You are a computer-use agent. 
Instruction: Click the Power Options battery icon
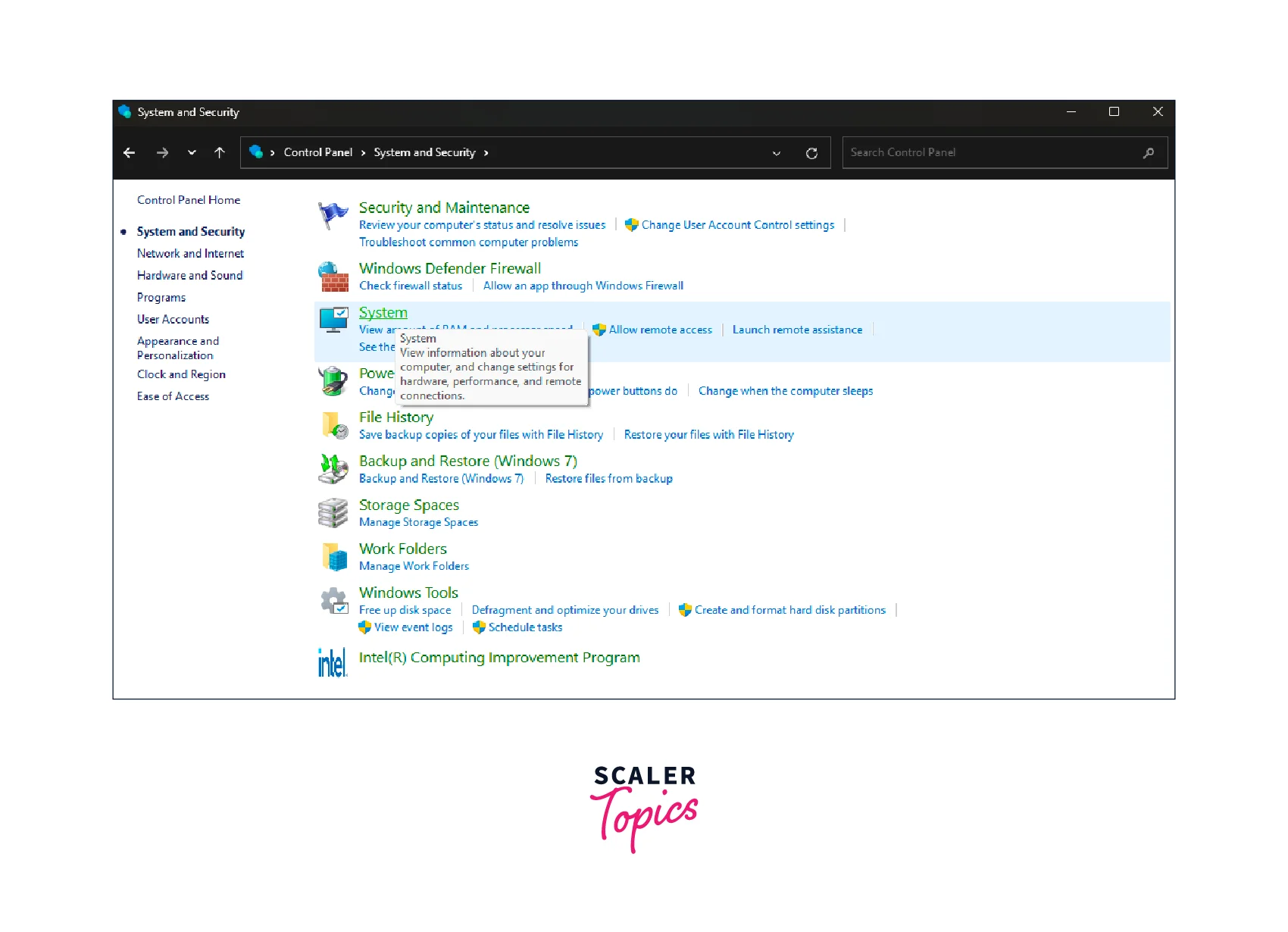(333, 381)
